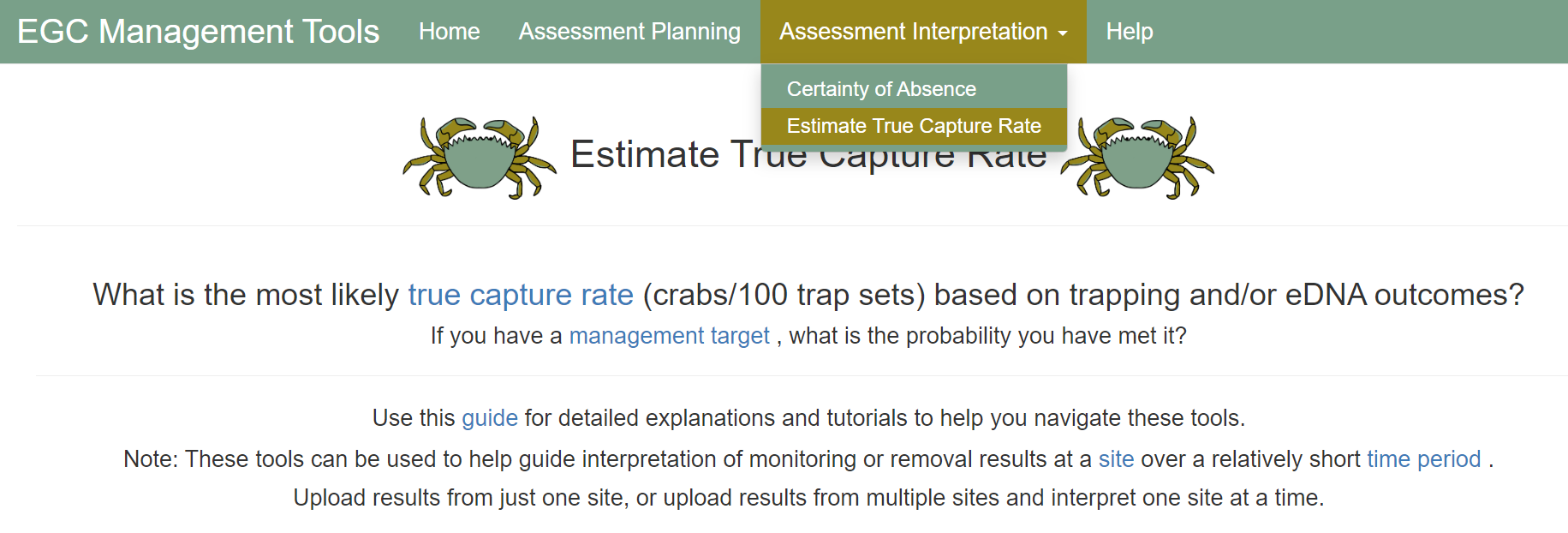Click the Estimate True Capture Rate page heading

(651, 156)
